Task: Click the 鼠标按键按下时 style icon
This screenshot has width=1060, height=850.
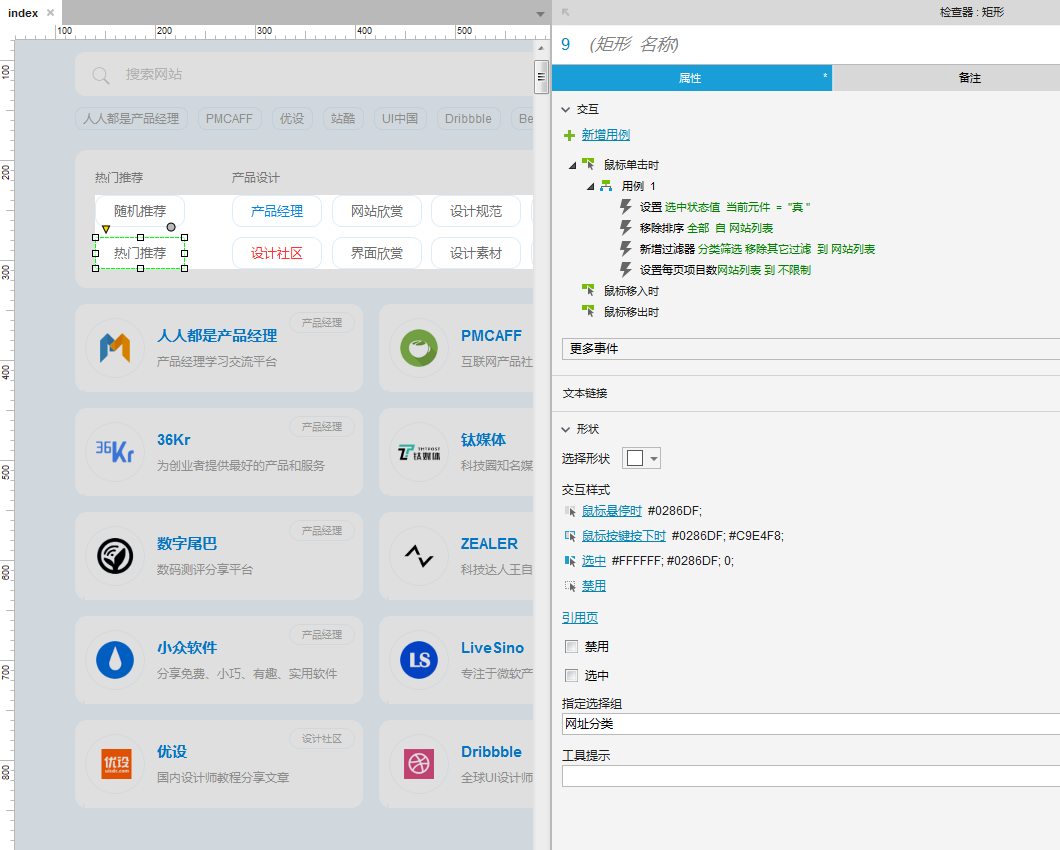Action: point(570,536)
